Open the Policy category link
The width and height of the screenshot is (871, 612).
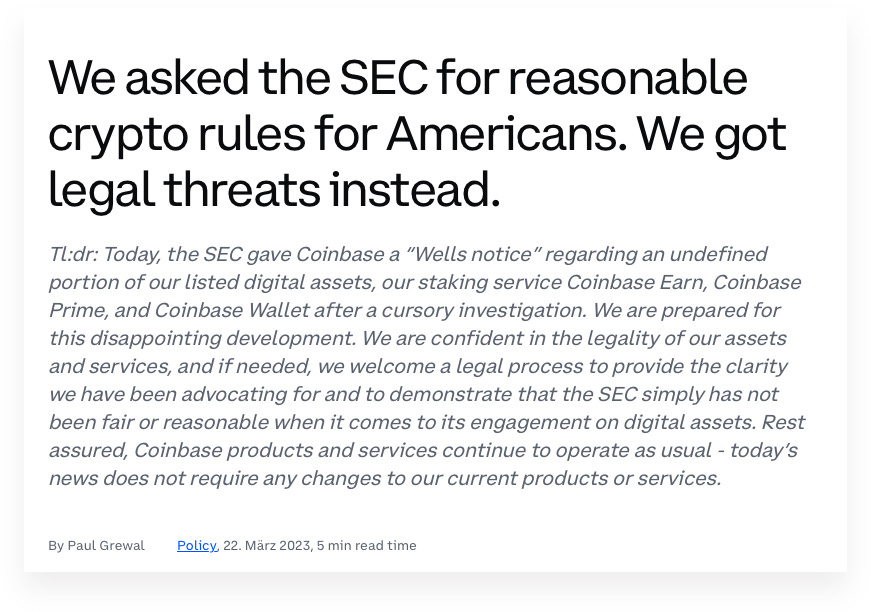pyautogui.click(x=197, y=545)
